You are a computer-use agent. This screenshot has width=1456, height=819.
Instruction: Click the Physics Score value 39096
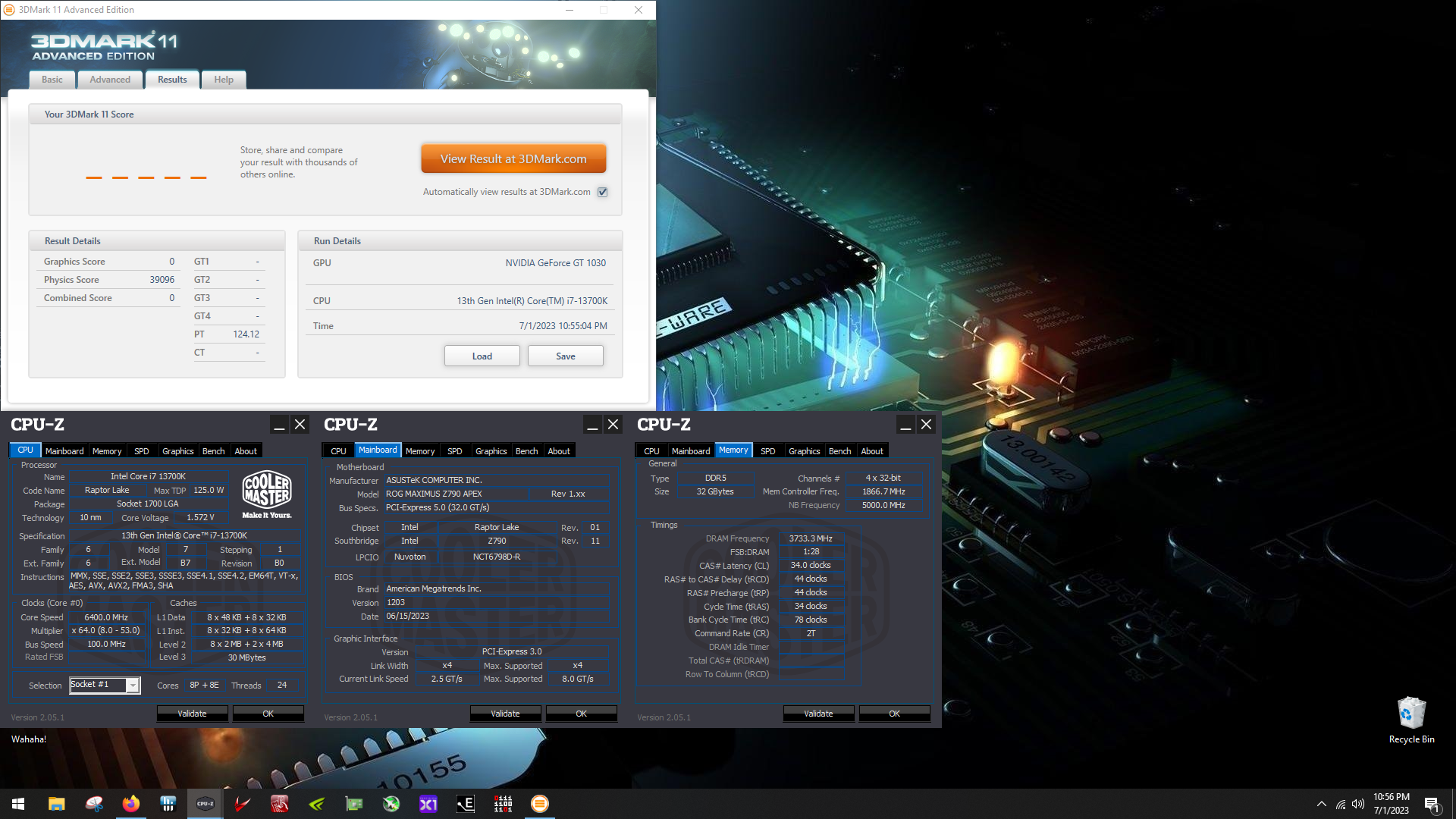coord(162,280)
